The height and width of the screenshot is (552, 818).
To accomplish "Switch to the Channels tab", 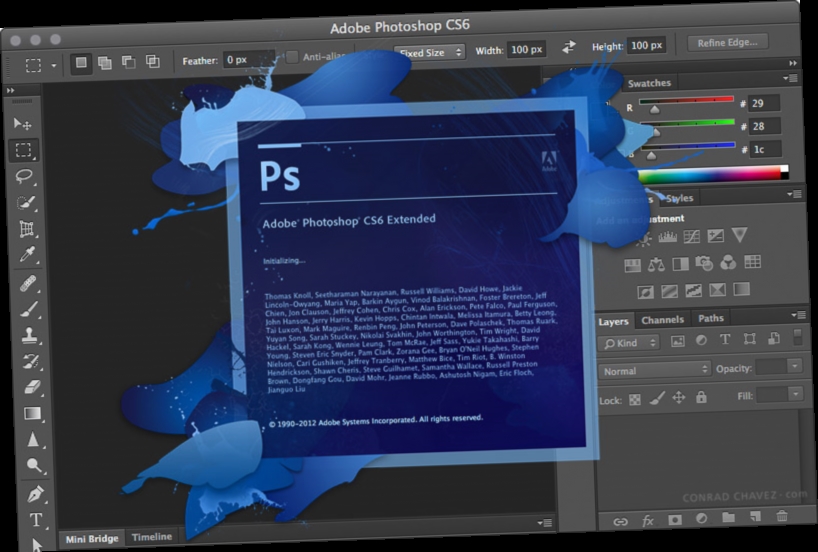I will pos(662,320).
